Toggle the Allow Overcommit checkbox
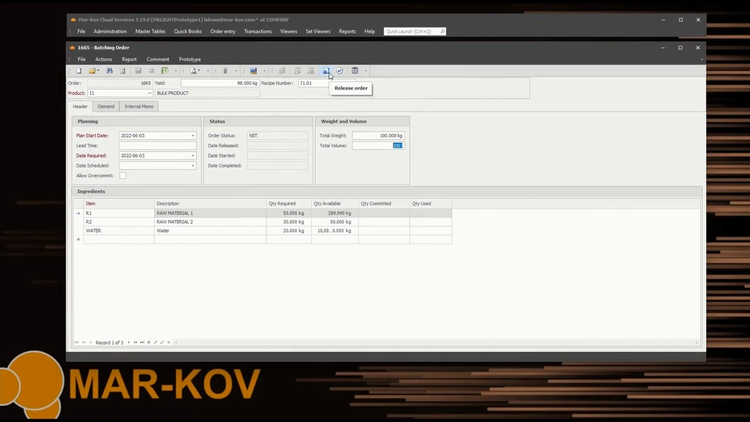Viewport: 750px width, 422px height. (123, 176)
